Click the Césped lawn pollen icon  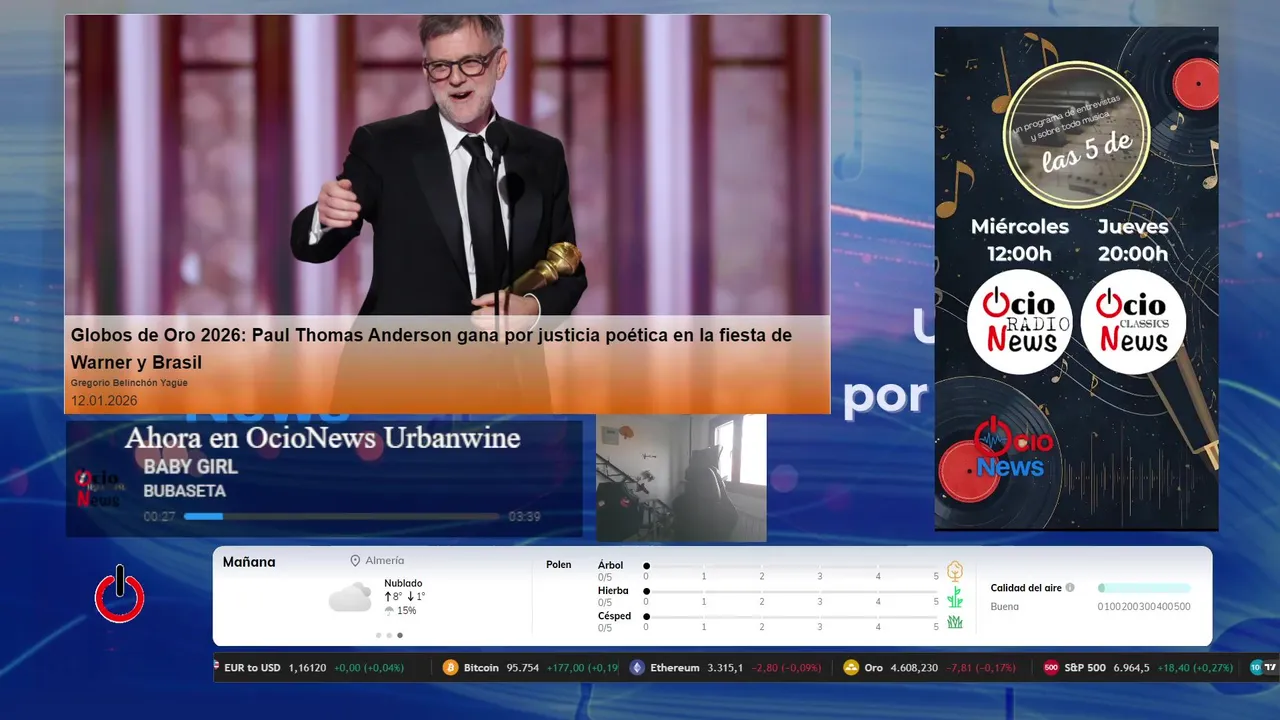(x=955, y=622)
